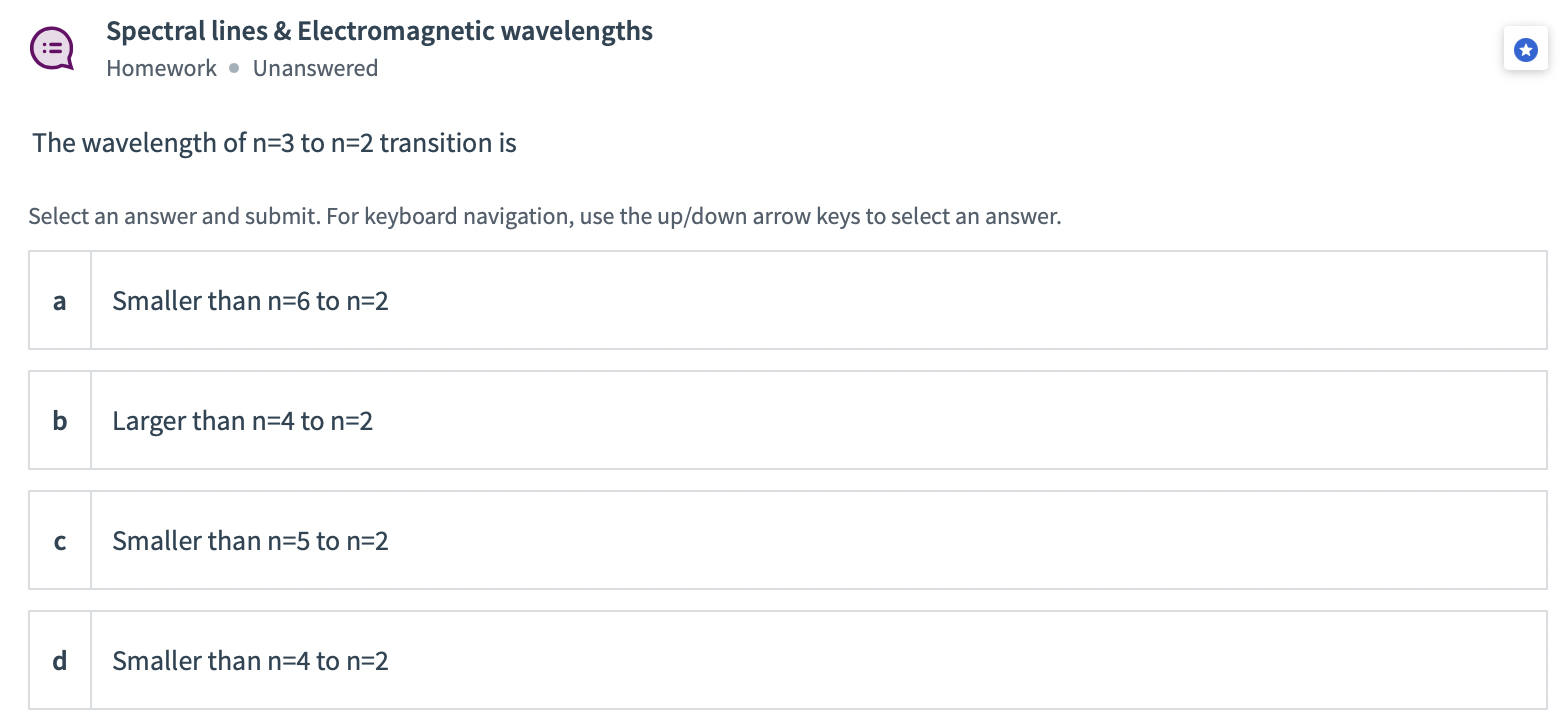This screenshot has height=718, width=1568.
Task: Click the letter box labeled a
Action: 60,300
